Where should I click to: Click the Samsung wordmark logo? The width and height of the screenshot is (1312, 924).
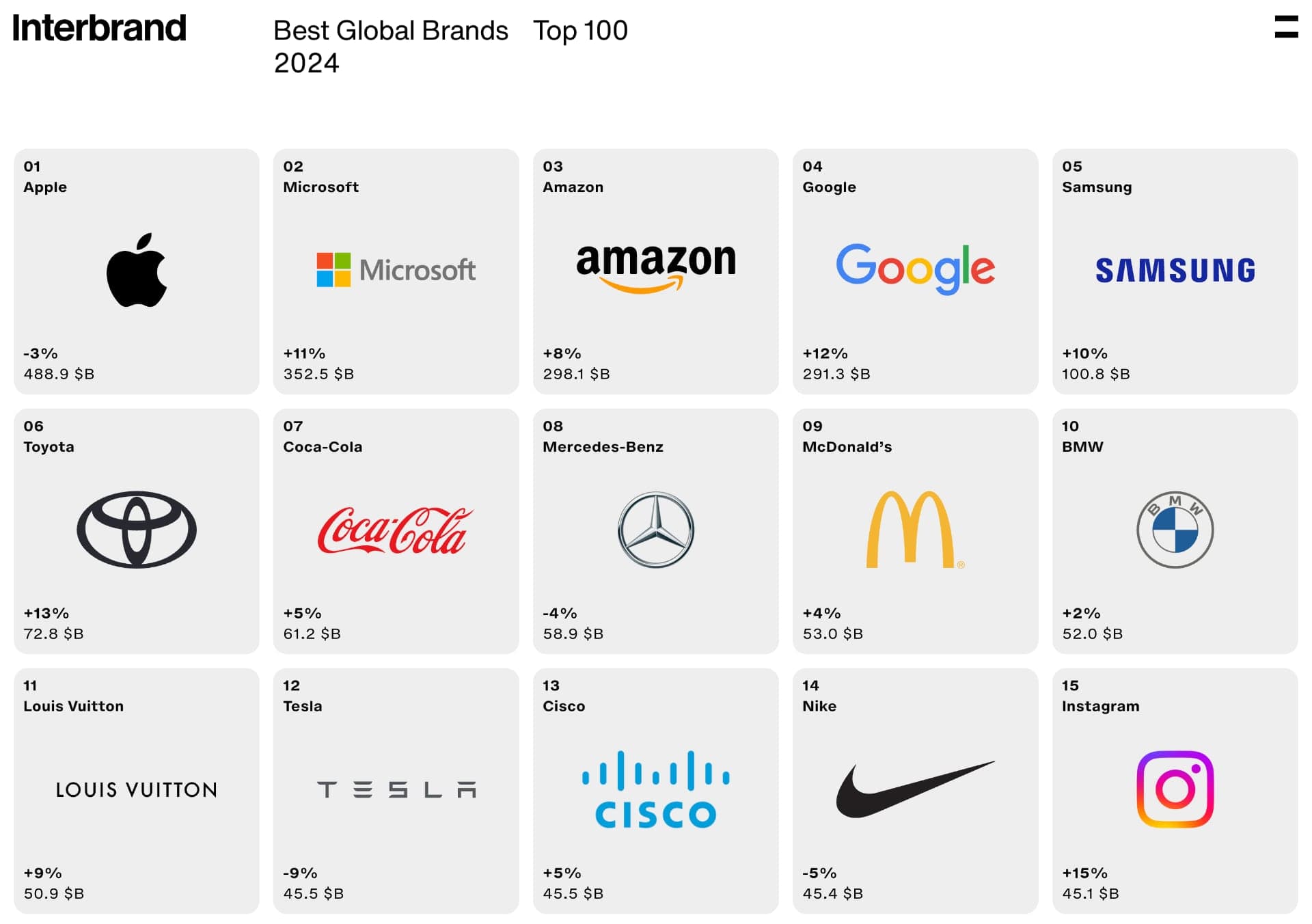(x=1175, y=271)
